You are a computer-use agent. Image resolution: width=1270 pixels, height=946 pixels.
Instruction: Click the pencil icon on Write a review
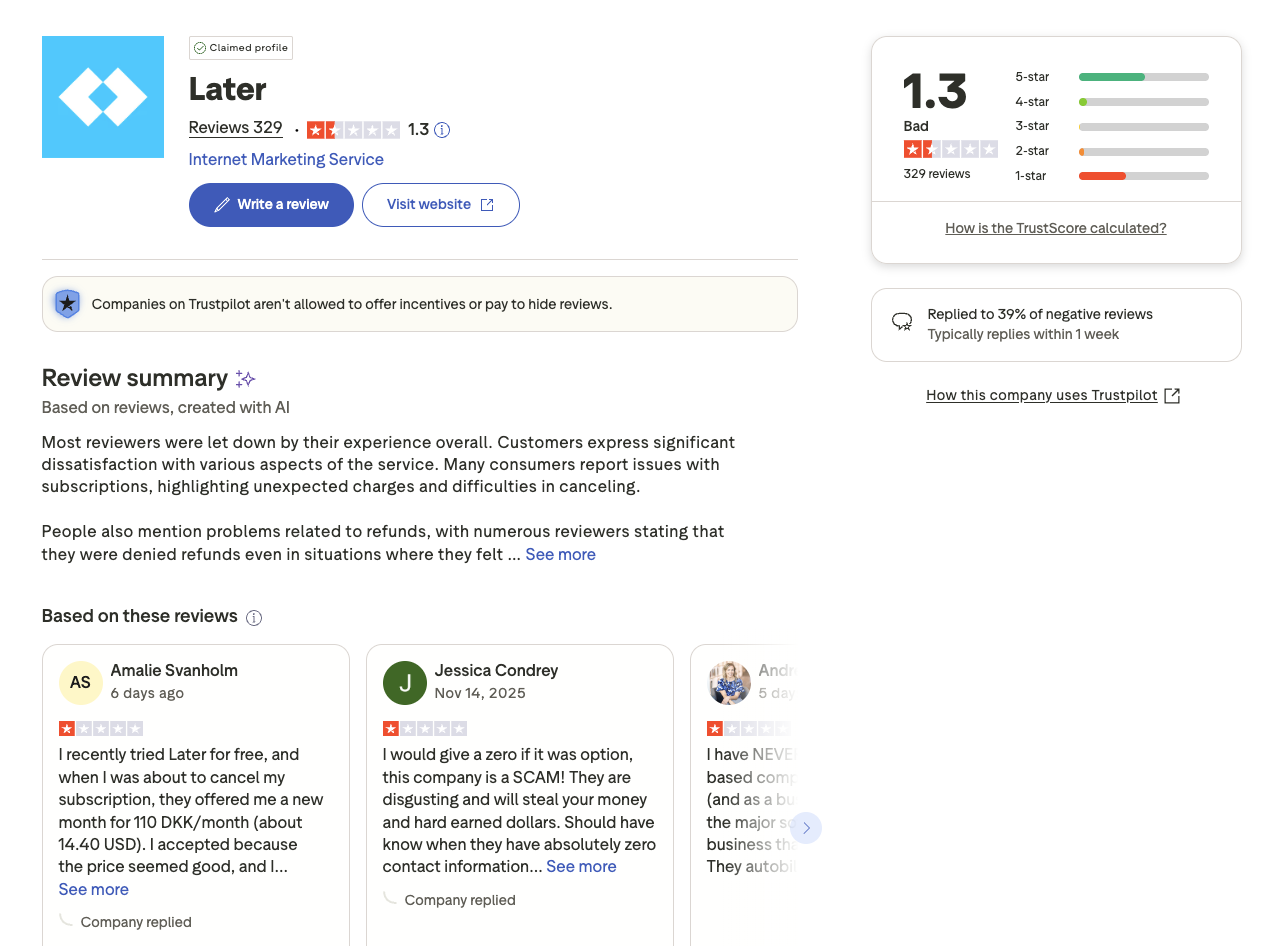[x=224, y=204]
